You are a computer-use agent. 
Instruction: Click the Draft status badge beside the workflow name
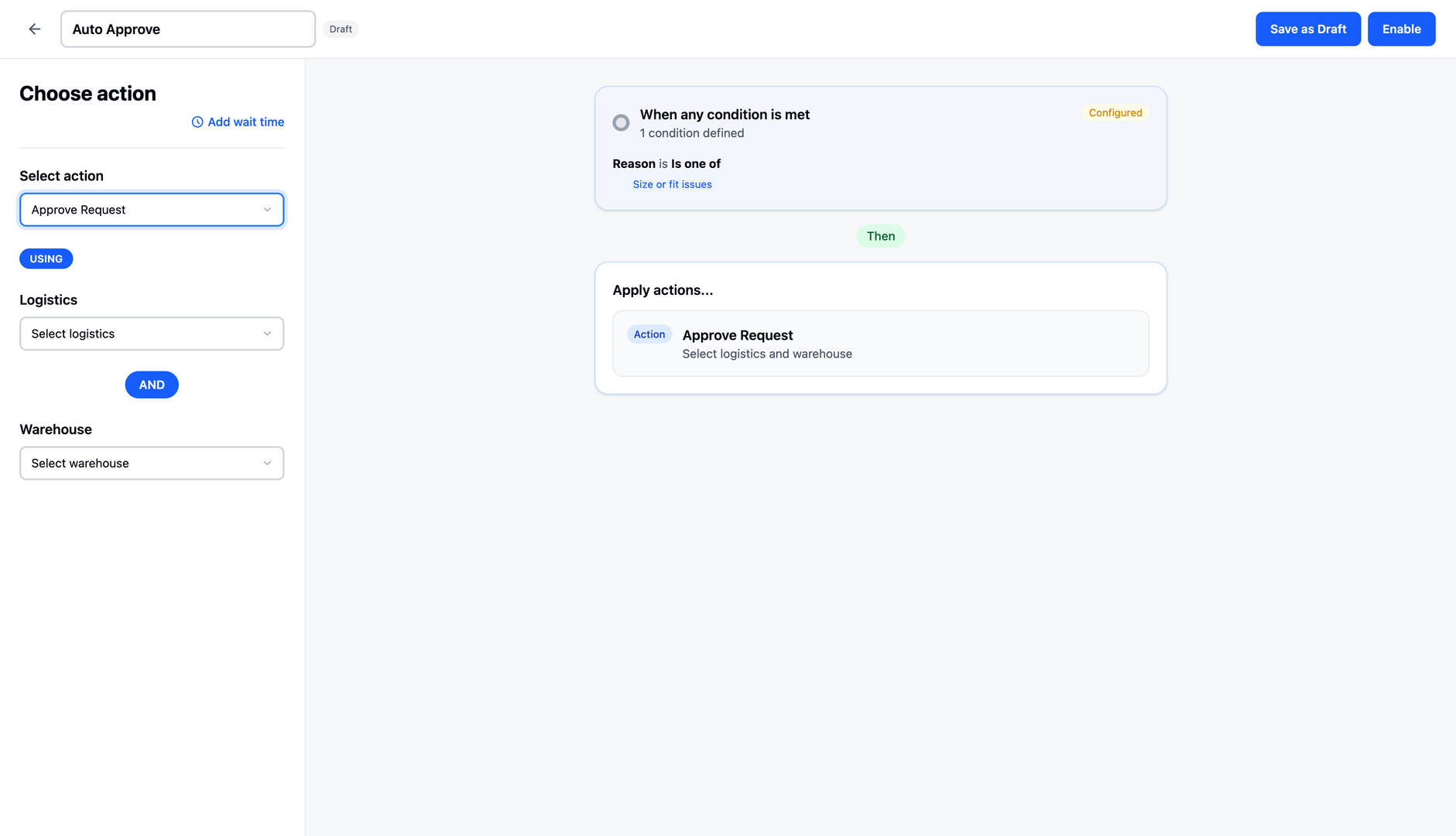pos(341,29)
